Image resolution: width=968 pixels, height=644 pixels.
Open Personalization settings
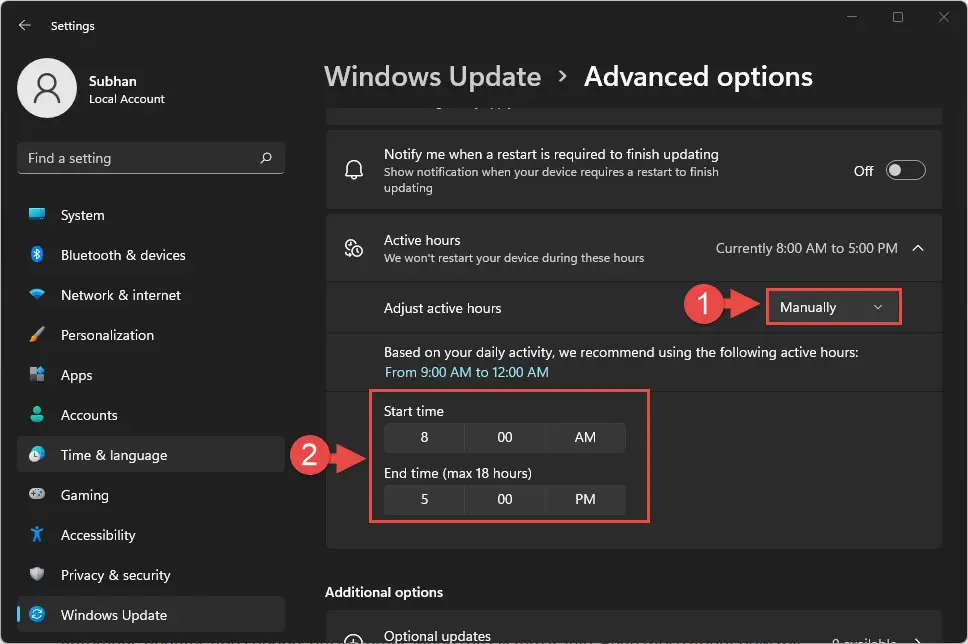(151, 335)
